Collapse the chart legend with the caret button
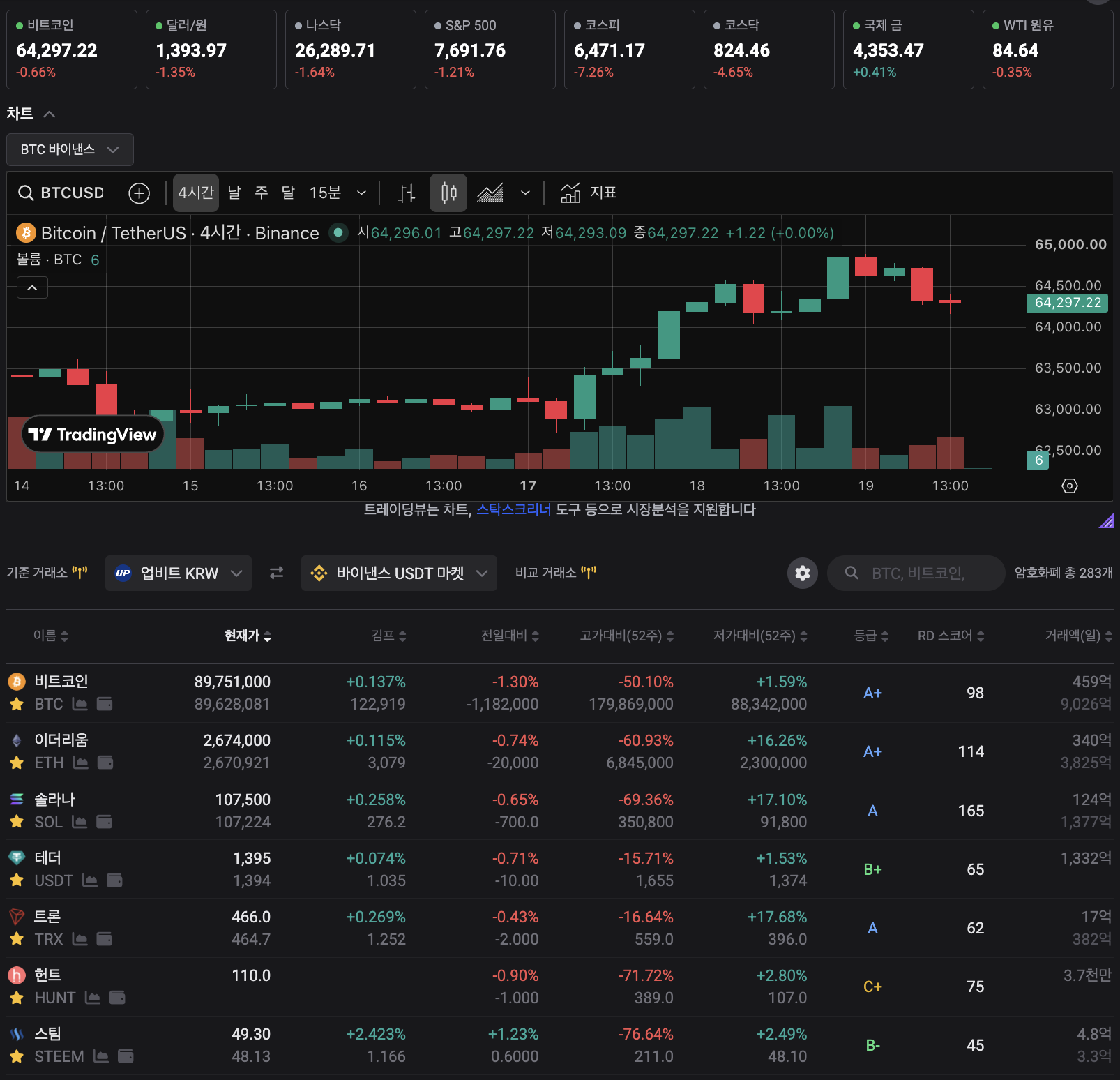1120x1080 pixels. point(32,287)
